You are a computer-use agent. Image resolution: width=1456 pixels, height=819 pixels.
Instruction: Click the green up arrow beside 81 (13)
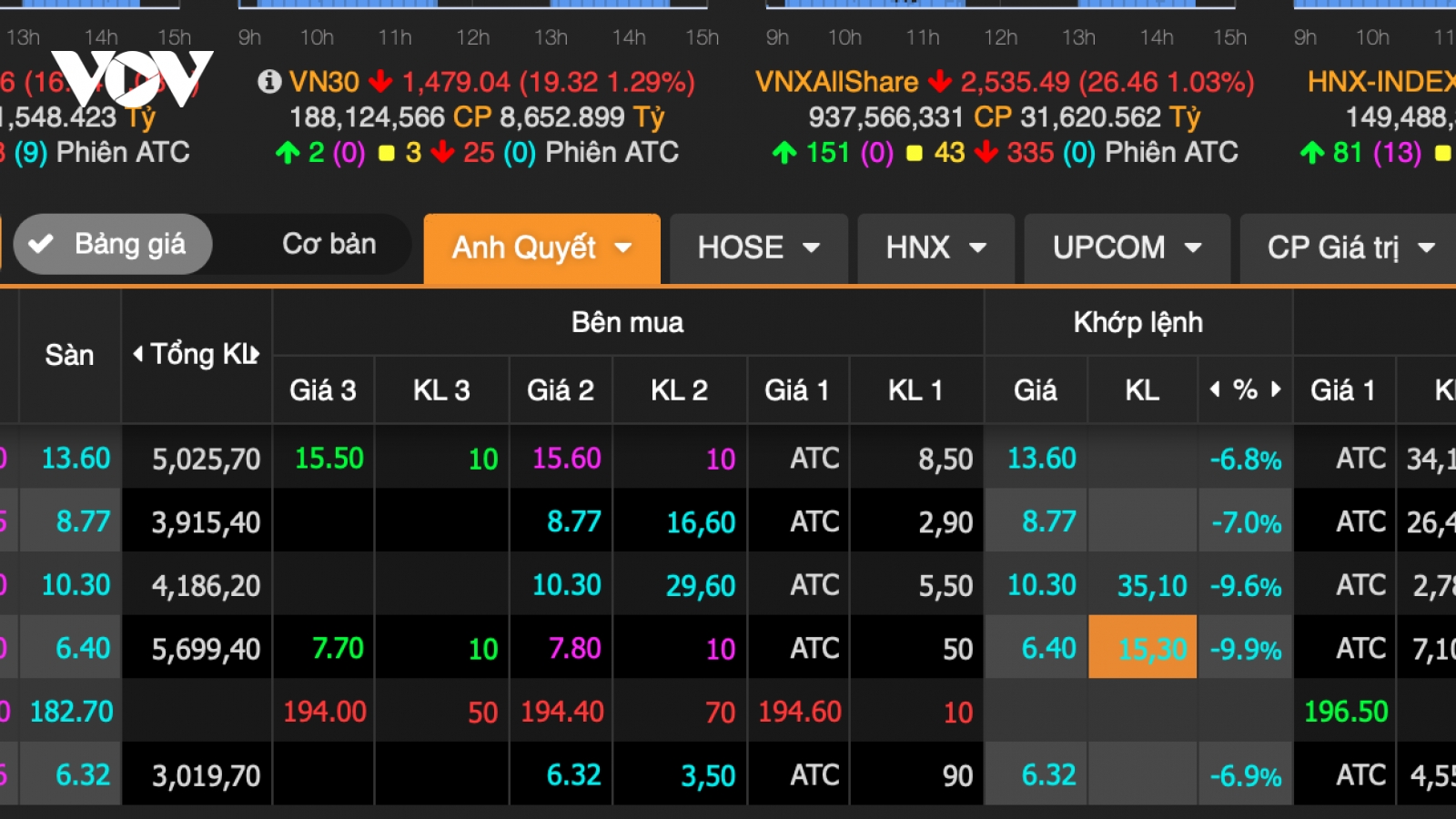click(x=1312, y=153)
